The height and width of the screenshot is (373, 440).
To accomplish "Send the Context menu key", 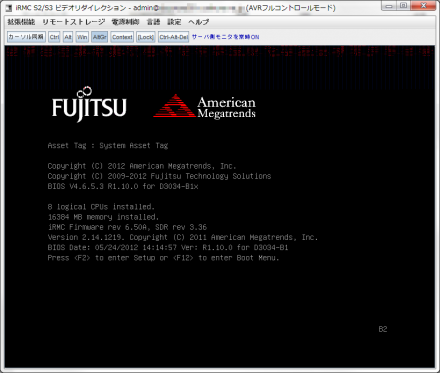I will point(122,37).
